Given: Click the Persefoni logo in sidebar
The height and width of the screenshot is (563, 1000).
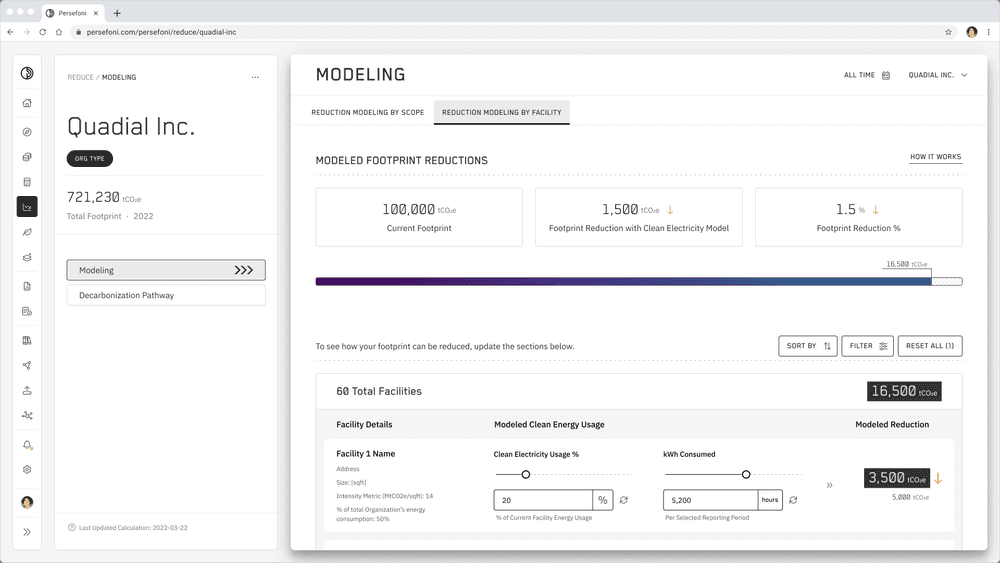Looking at the screenshot, I should pos(27,73).
